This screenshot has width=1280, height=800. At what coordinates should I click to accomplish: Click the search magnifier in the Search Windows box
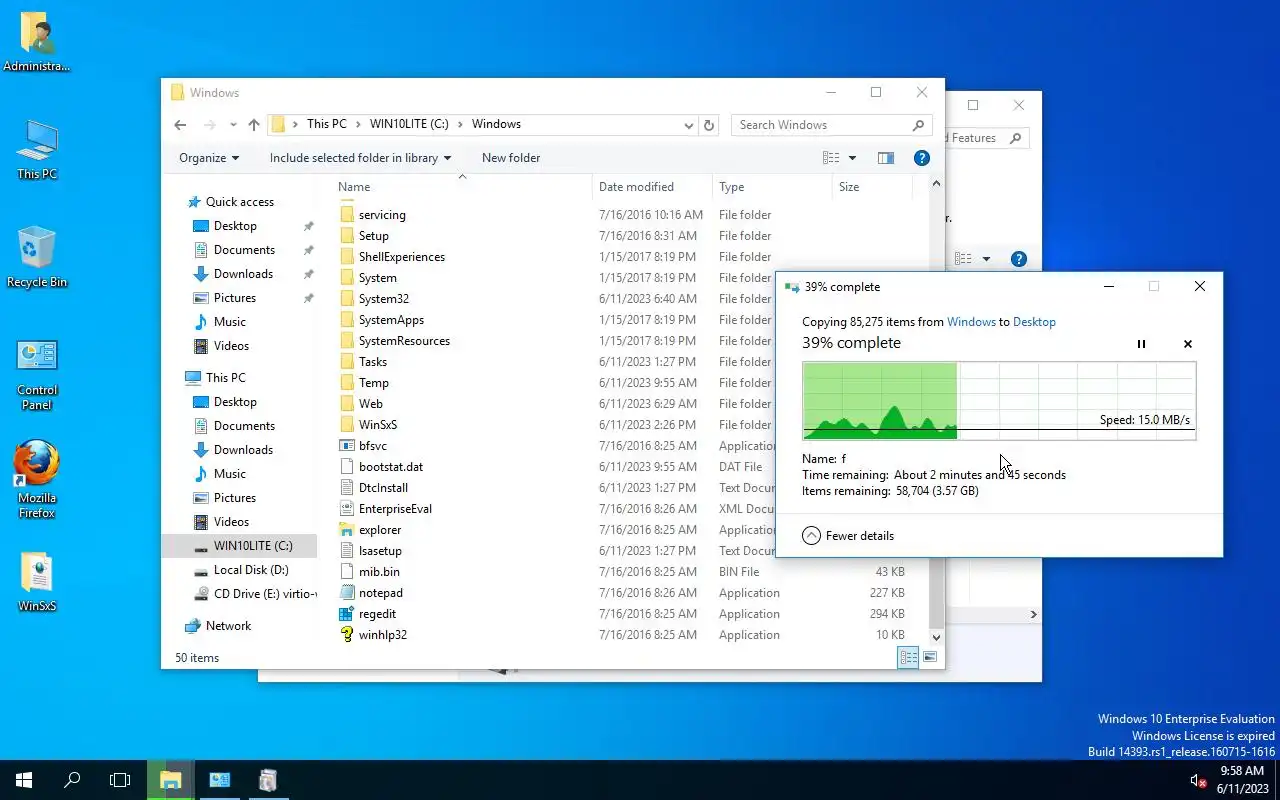[x=918, y=125]
